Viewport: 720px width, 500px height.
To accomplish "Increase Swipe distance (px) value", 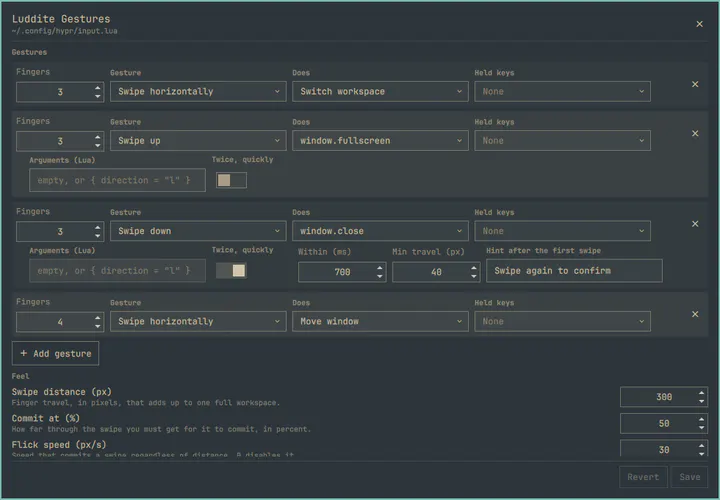I will pyautogui.click(x=701, y=393).
